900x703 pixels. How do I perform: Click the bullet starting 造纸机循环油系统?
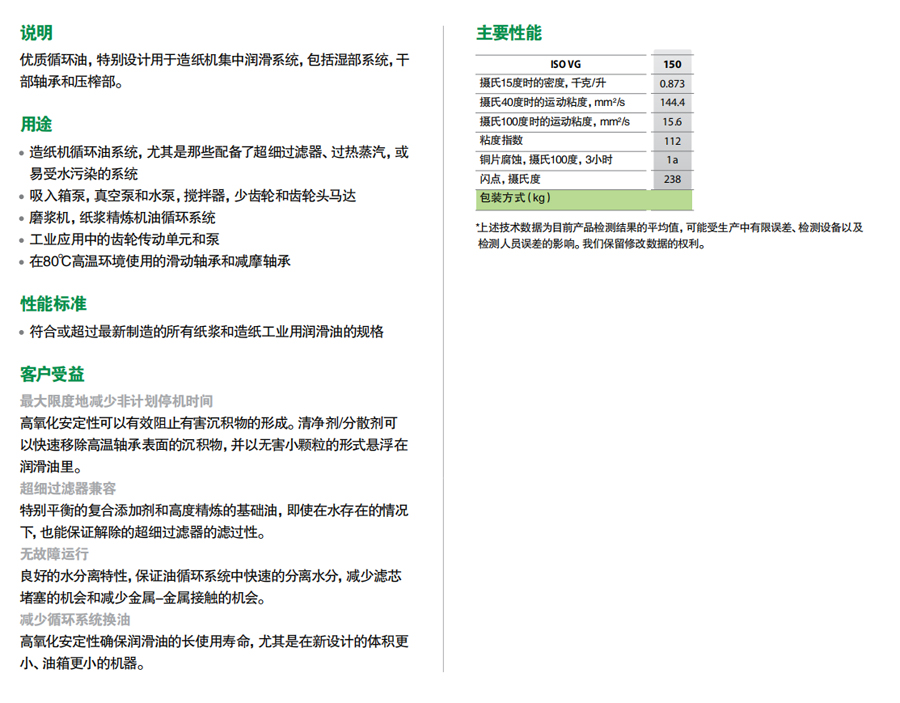[219, 163]
